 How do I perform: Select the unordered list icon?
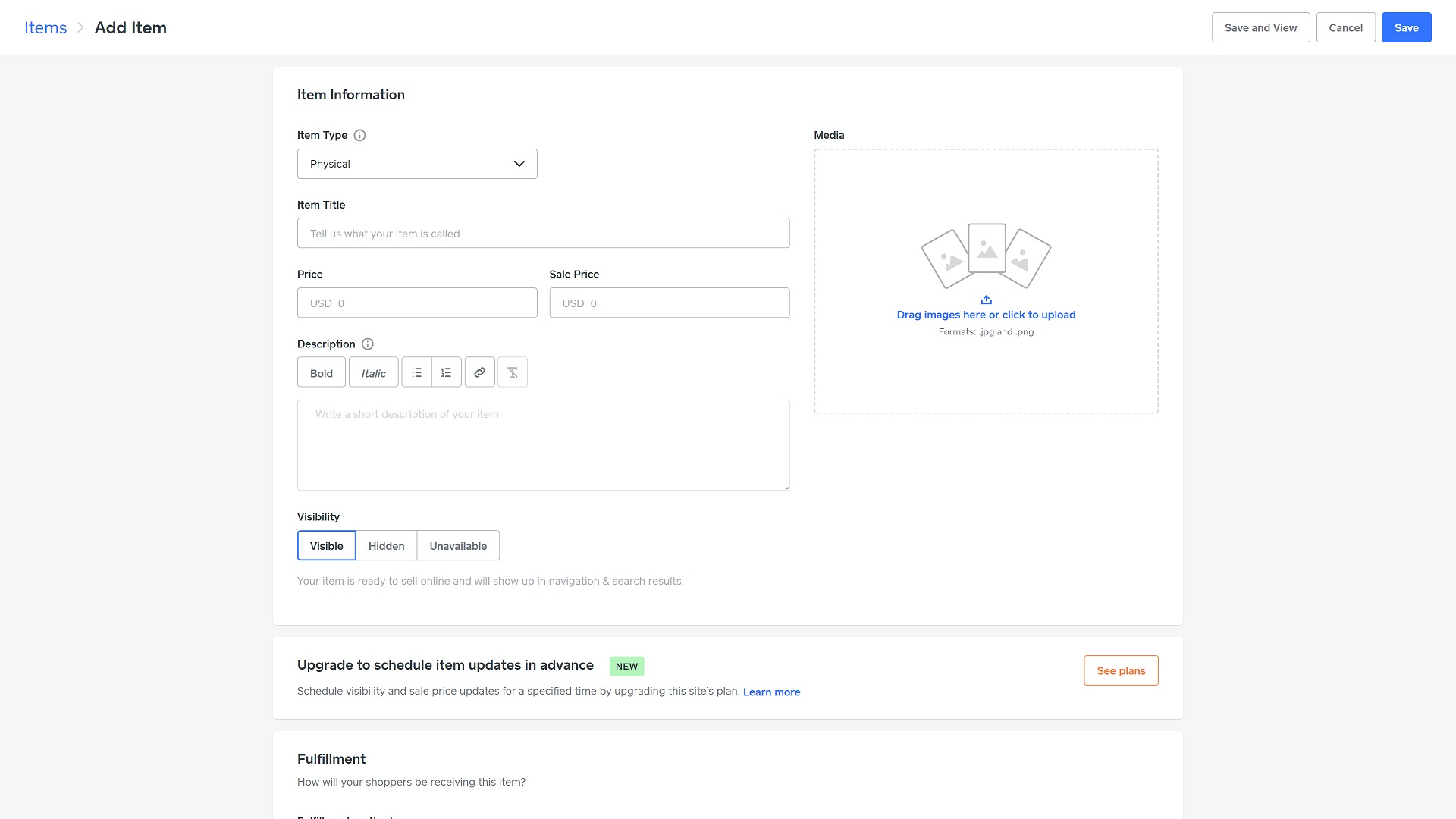tap(416, 372)
